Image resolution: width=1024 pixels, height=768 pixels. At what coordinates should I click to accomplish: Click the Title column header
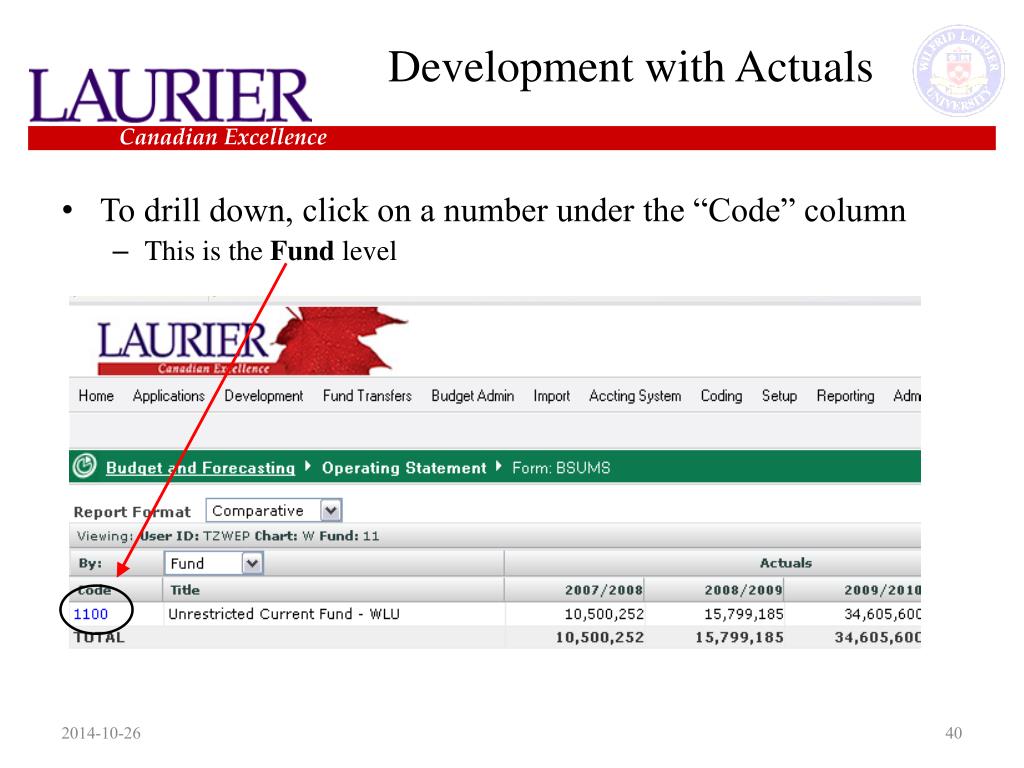tap(185, 590)
